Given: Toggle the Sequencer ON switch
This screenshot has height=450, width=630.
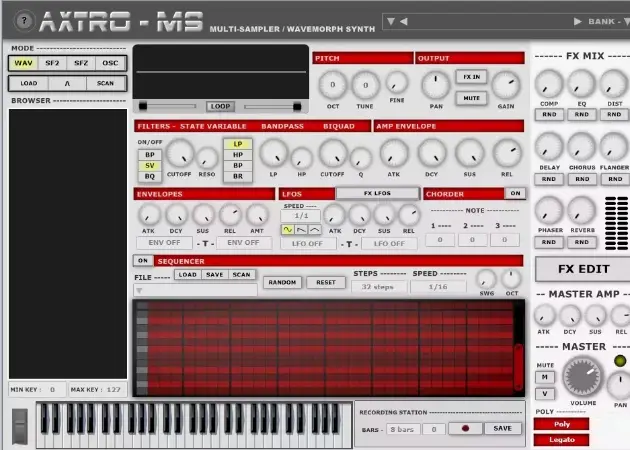Looking at the screenshot, I should [143, 260].
